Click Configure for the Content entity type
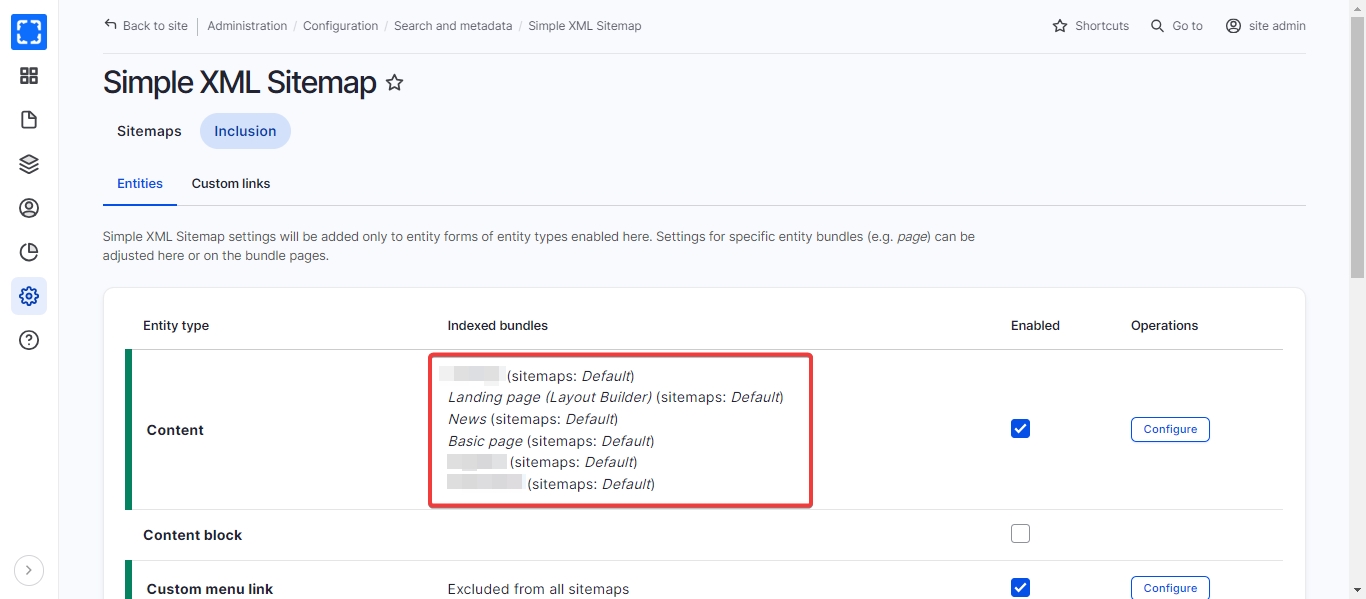This screenshot has width=1366, height=599. pos(1170,429)
